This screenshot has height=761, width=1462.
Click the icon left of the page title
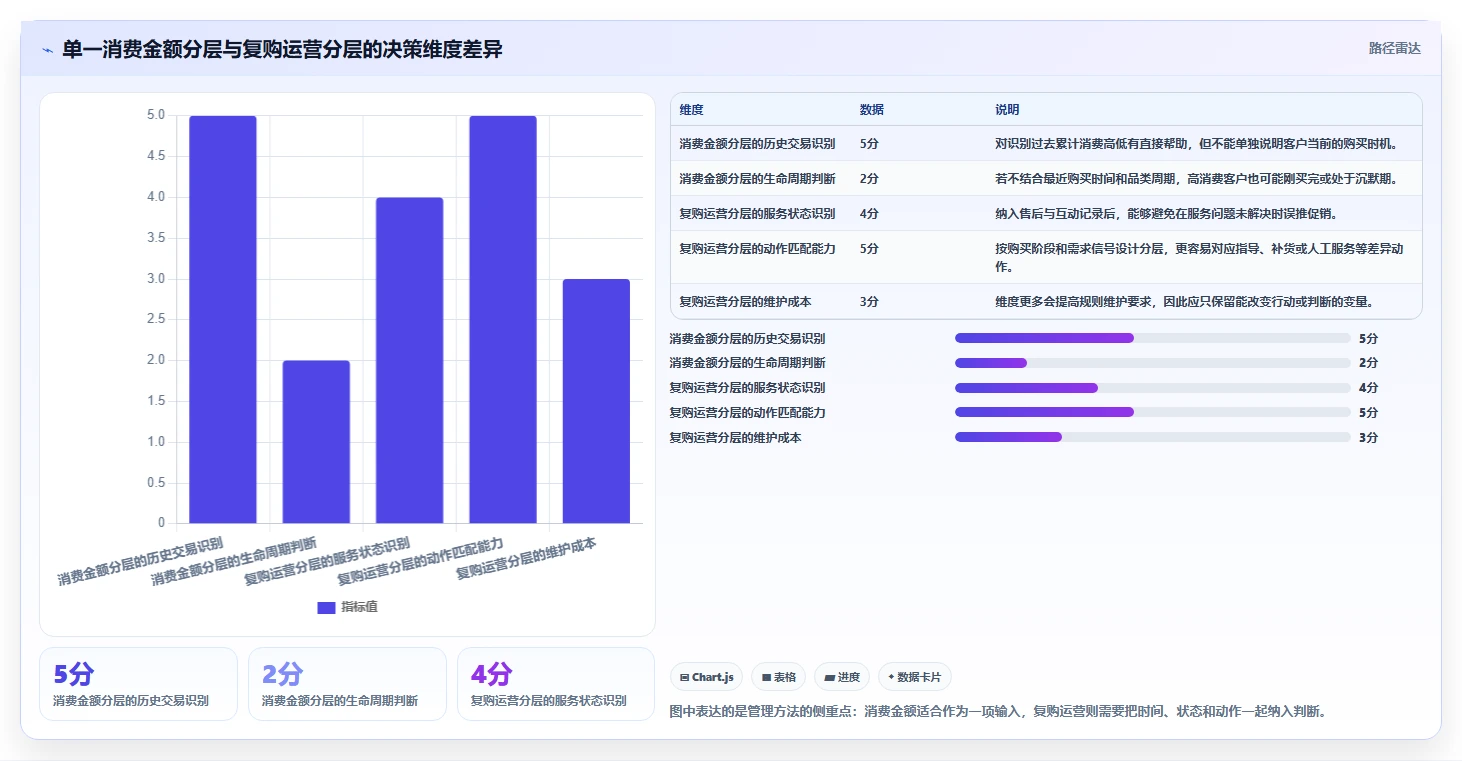click(47, 50)
